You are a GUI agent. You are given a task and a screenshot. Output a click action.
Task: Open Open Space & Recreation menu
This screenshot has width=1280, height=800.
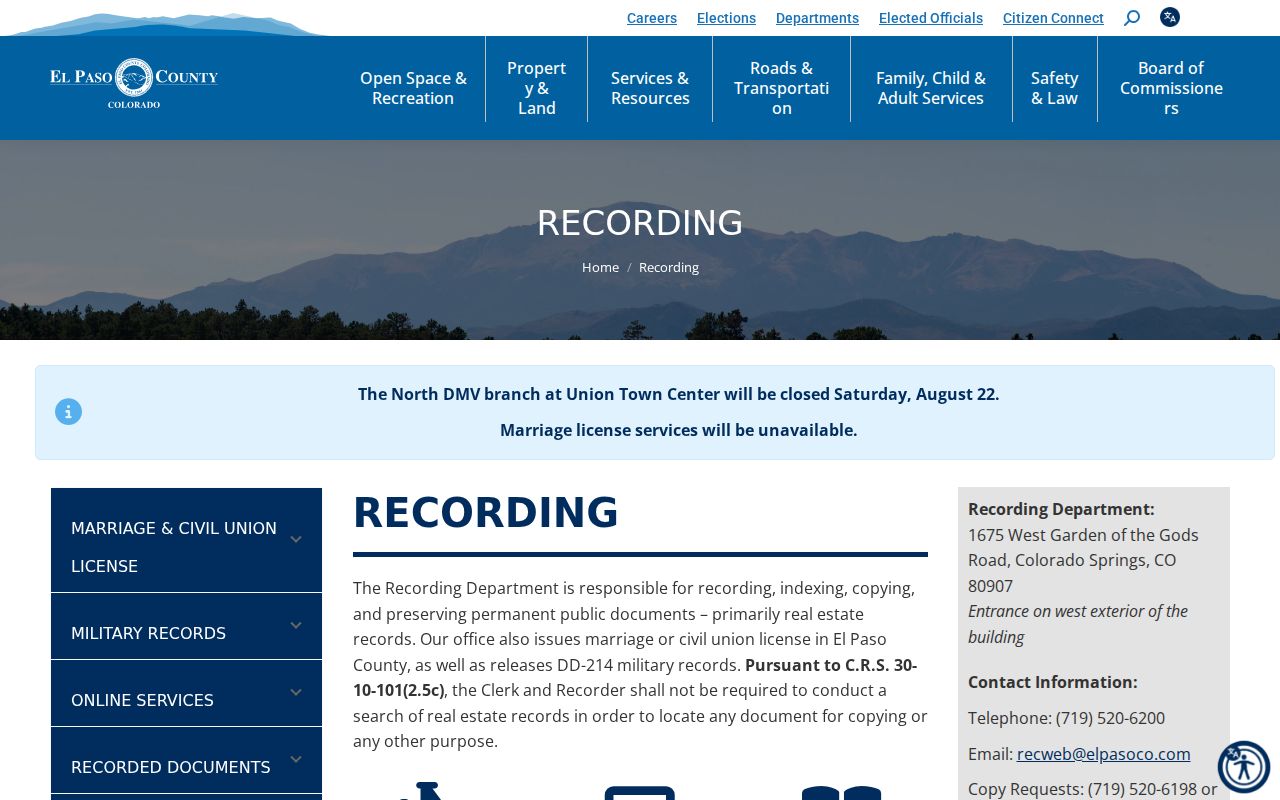(413, 88)
